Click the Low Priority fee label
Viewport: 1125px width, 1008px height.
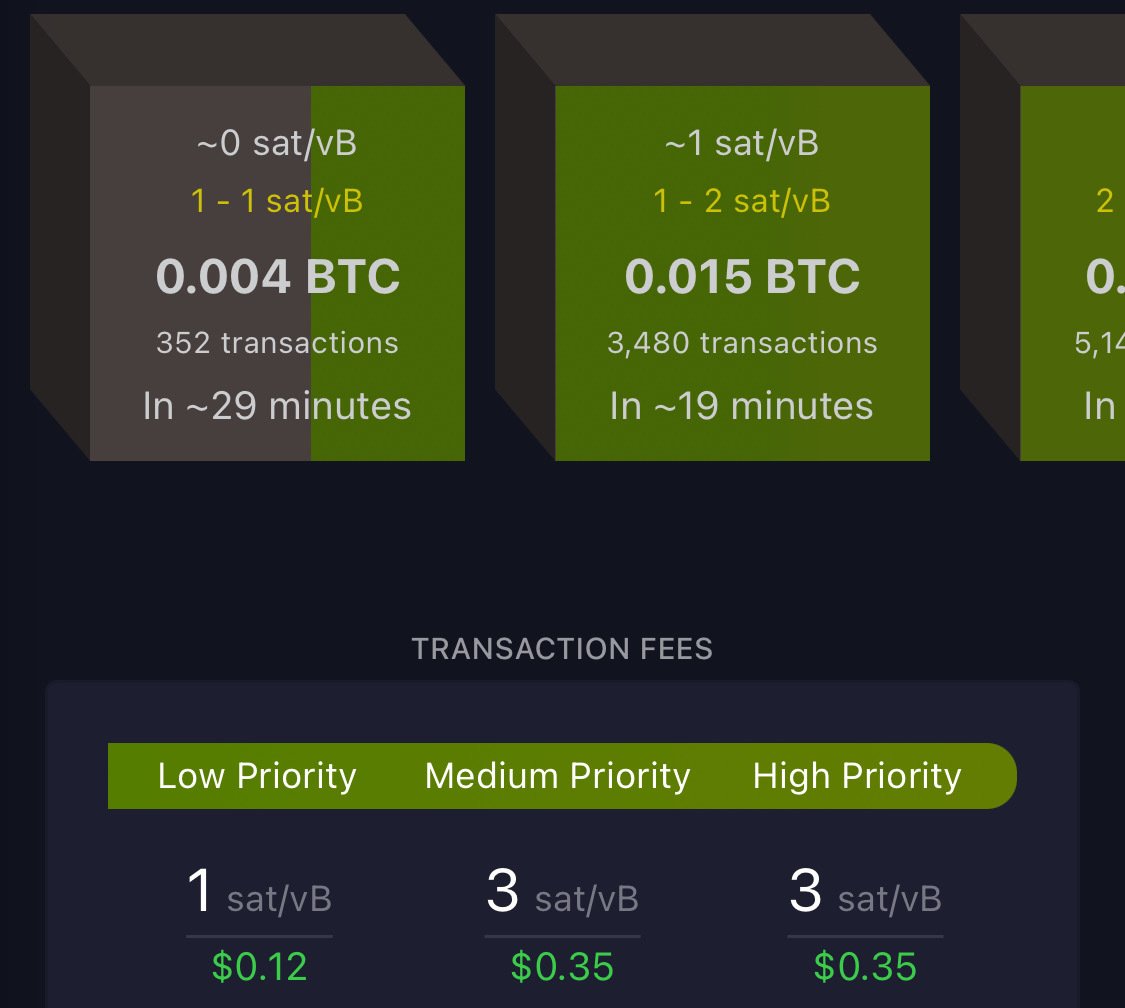257,776
